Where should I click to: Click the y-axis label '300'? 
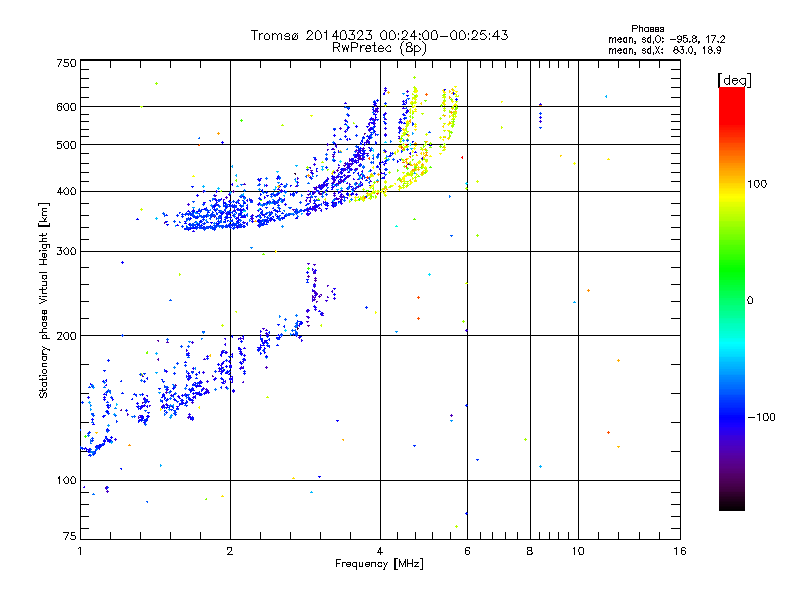(66, 251)
